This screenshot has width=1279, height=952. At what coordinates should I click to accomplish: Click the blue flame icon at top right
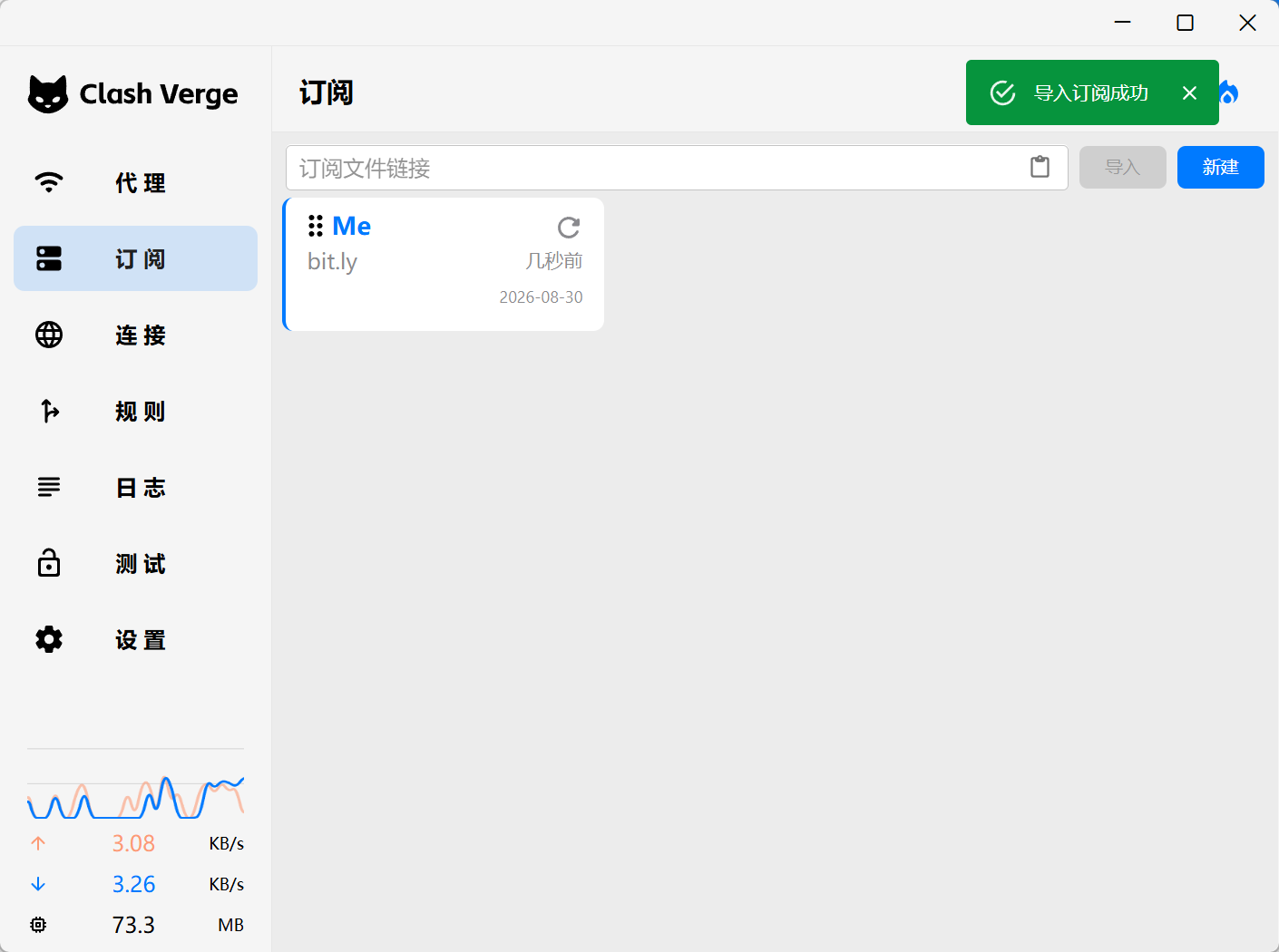coord(1228,92)
